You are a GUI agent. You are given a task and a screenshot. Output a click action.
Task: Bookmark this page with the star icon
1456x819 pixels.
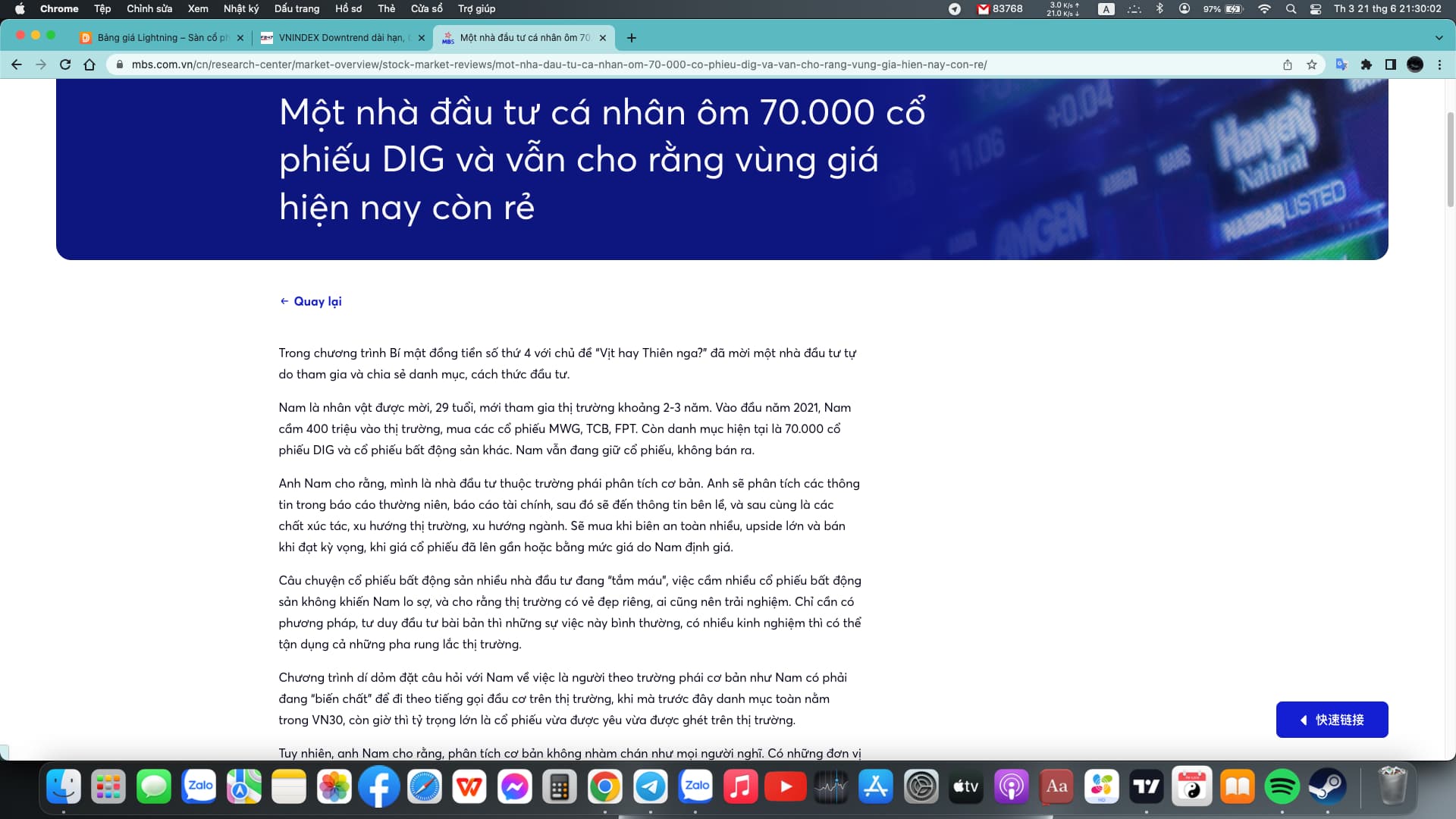(x=1312, y=64)
